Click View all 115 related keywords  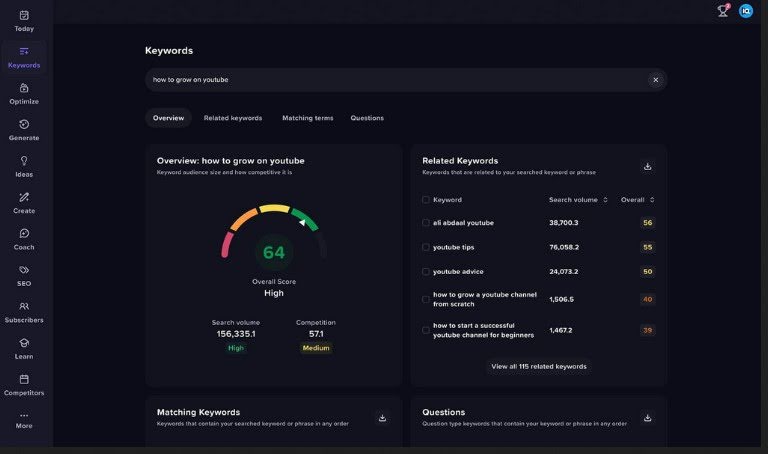click(x=538, y=367)
